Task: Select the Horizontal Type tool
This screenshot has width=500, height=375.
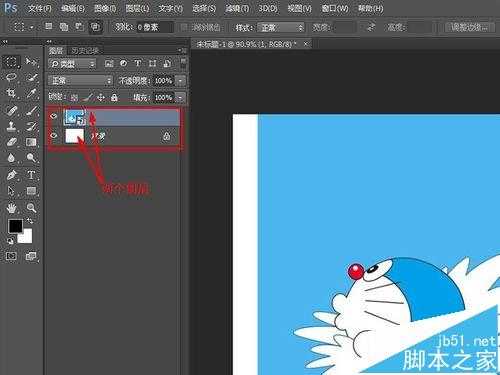Action: tap(31, 175)
